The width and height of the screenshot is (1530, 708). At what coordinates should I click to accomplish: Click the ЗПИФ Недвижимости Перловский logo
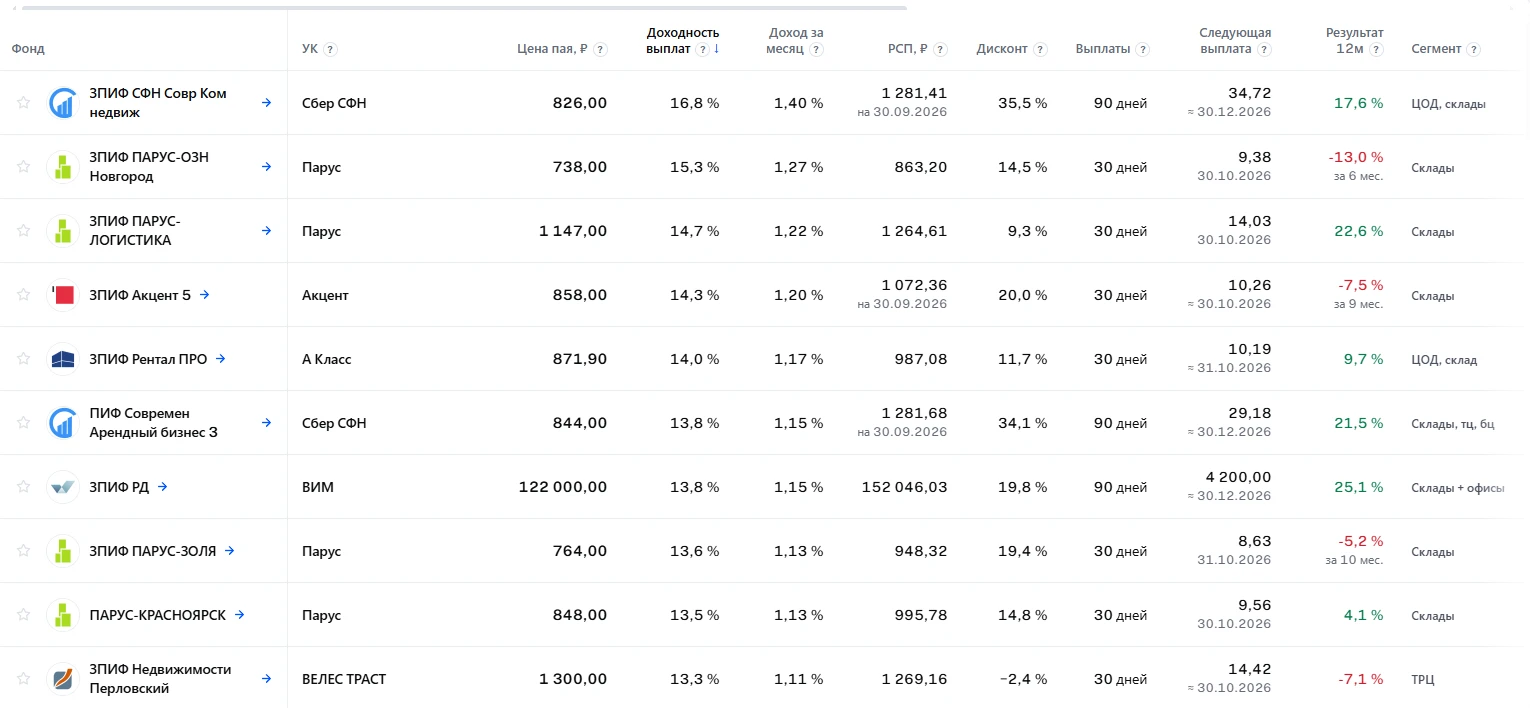63,679
